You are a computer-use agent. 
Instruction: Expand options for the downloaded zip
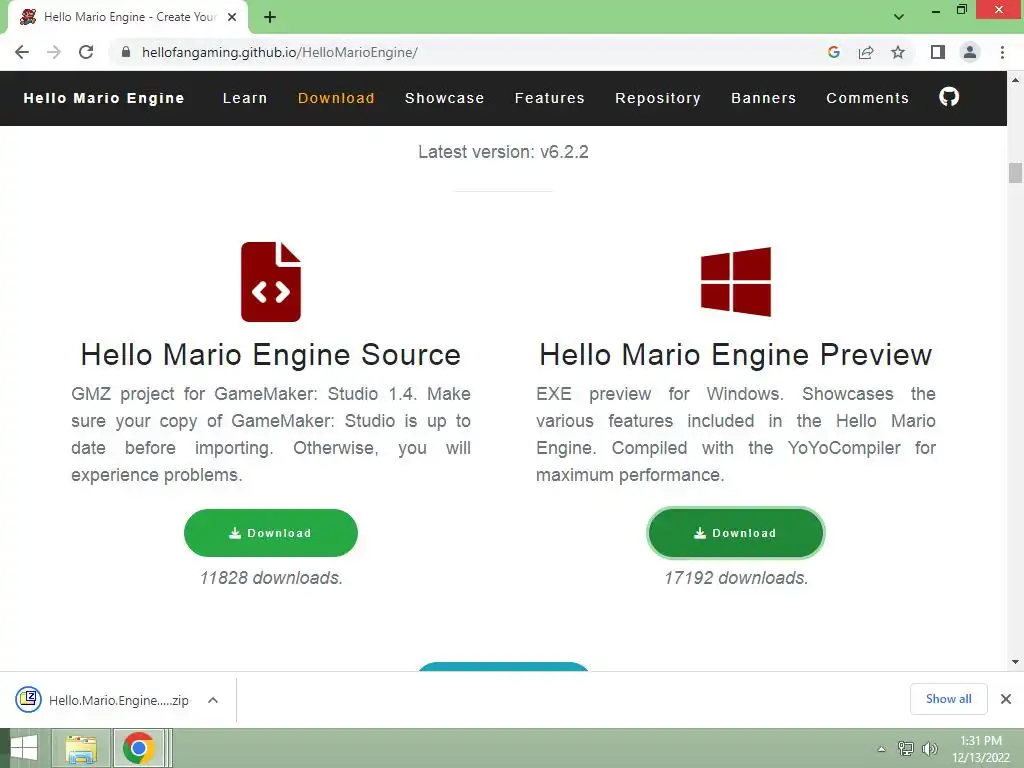[x=213, y=700]
